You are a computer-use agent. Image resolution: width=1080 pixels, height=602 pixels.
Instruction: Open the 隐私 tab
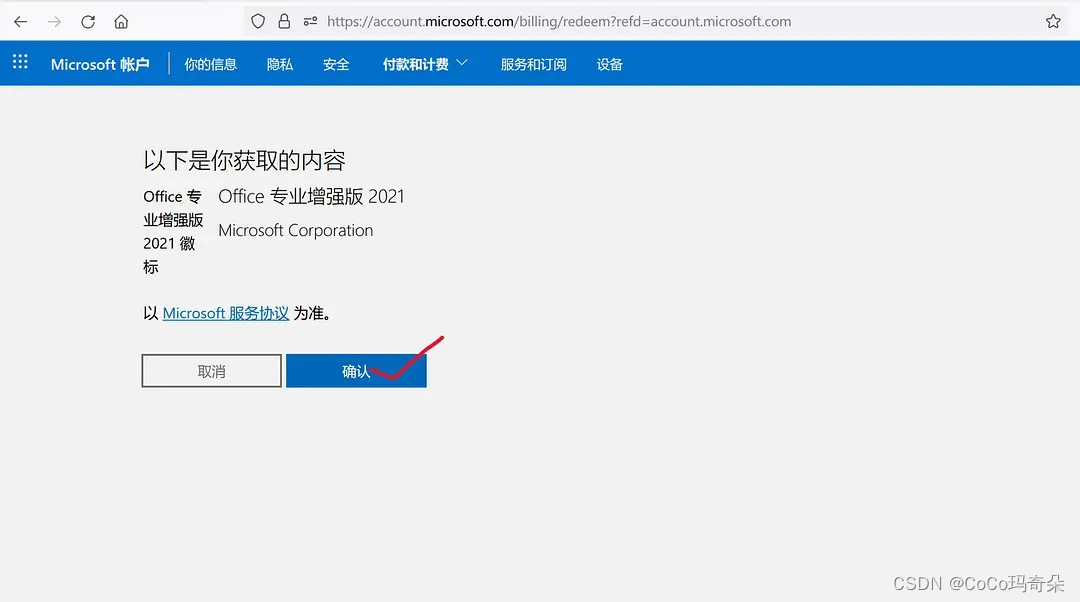tap(280, 64)
